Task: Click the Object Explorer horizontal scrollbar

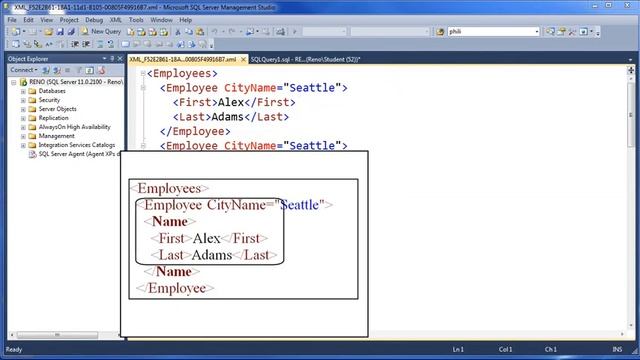Action: tap(57, 335)
